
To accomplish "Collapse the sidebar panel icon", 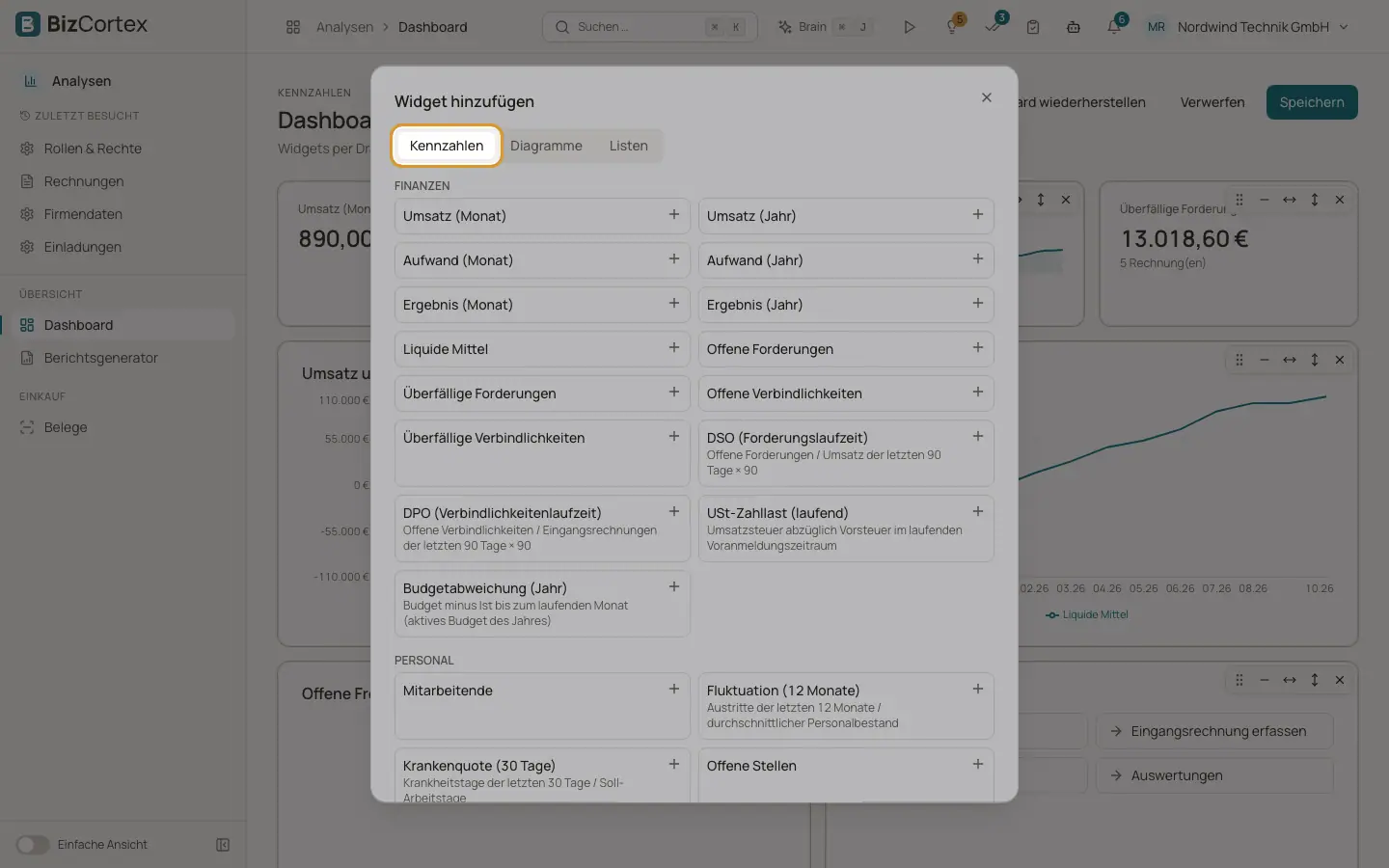I will [x=223, y=845].
